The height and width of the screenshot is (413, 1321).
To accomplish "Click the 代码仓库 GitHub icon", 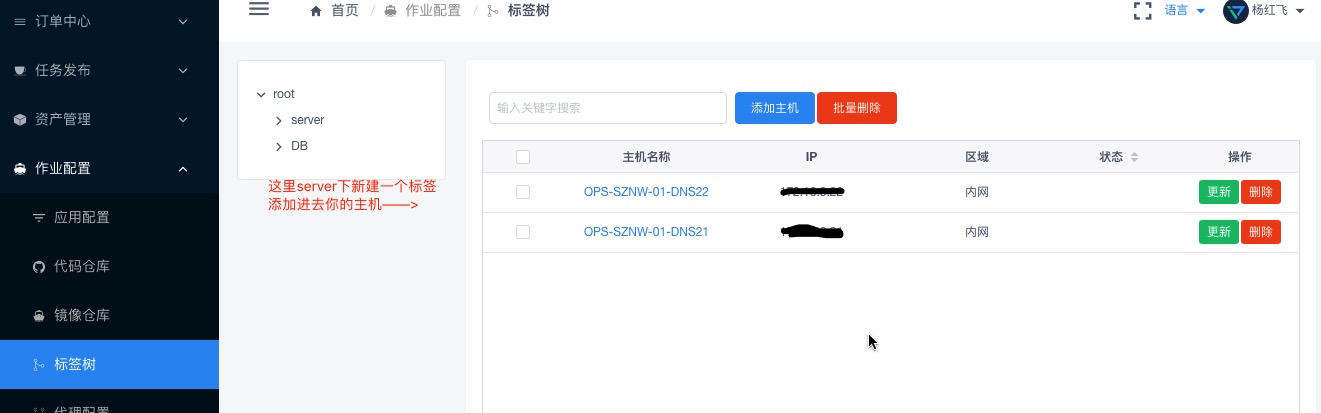I will pos(39,267).
